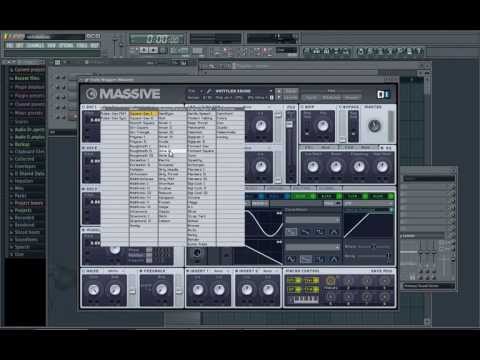The image size is (480, 360).
Task: Open the HELP menu in FL Studio
Action: tap(95, 45)
